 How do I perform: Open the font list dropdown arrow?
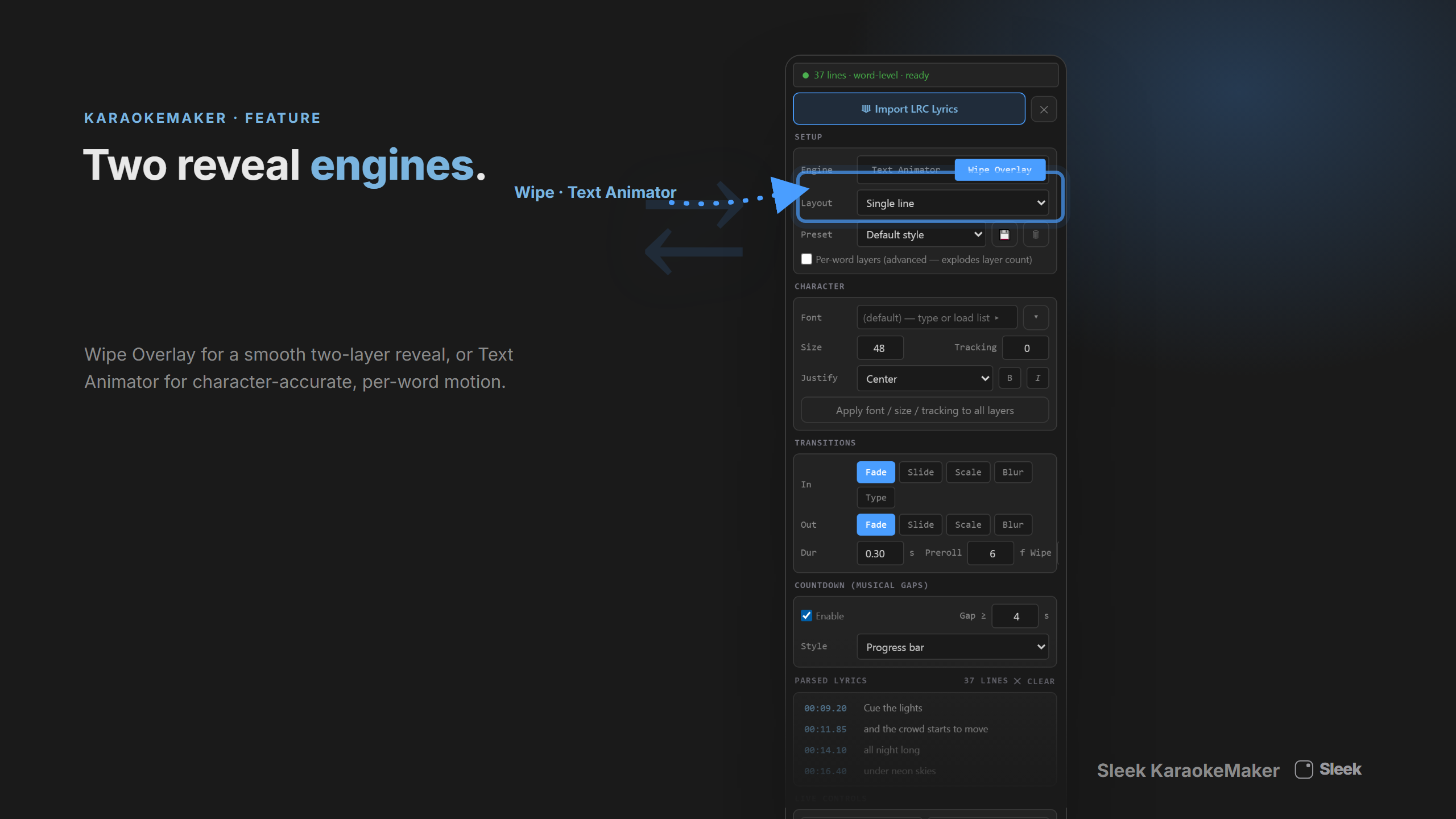pyautogui.click(x=1036, y=317)
